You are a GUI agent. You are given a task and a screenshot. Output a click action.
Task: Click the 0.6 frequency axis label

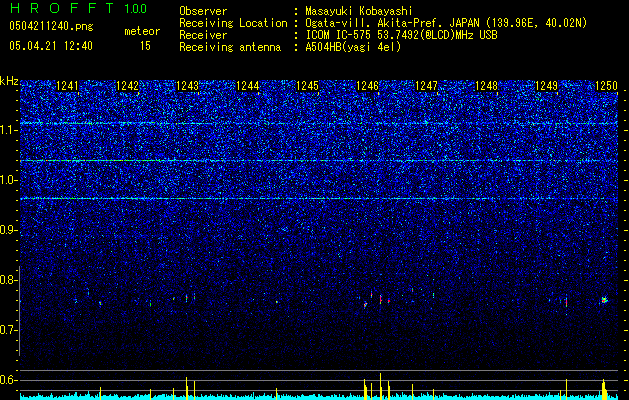8,380
